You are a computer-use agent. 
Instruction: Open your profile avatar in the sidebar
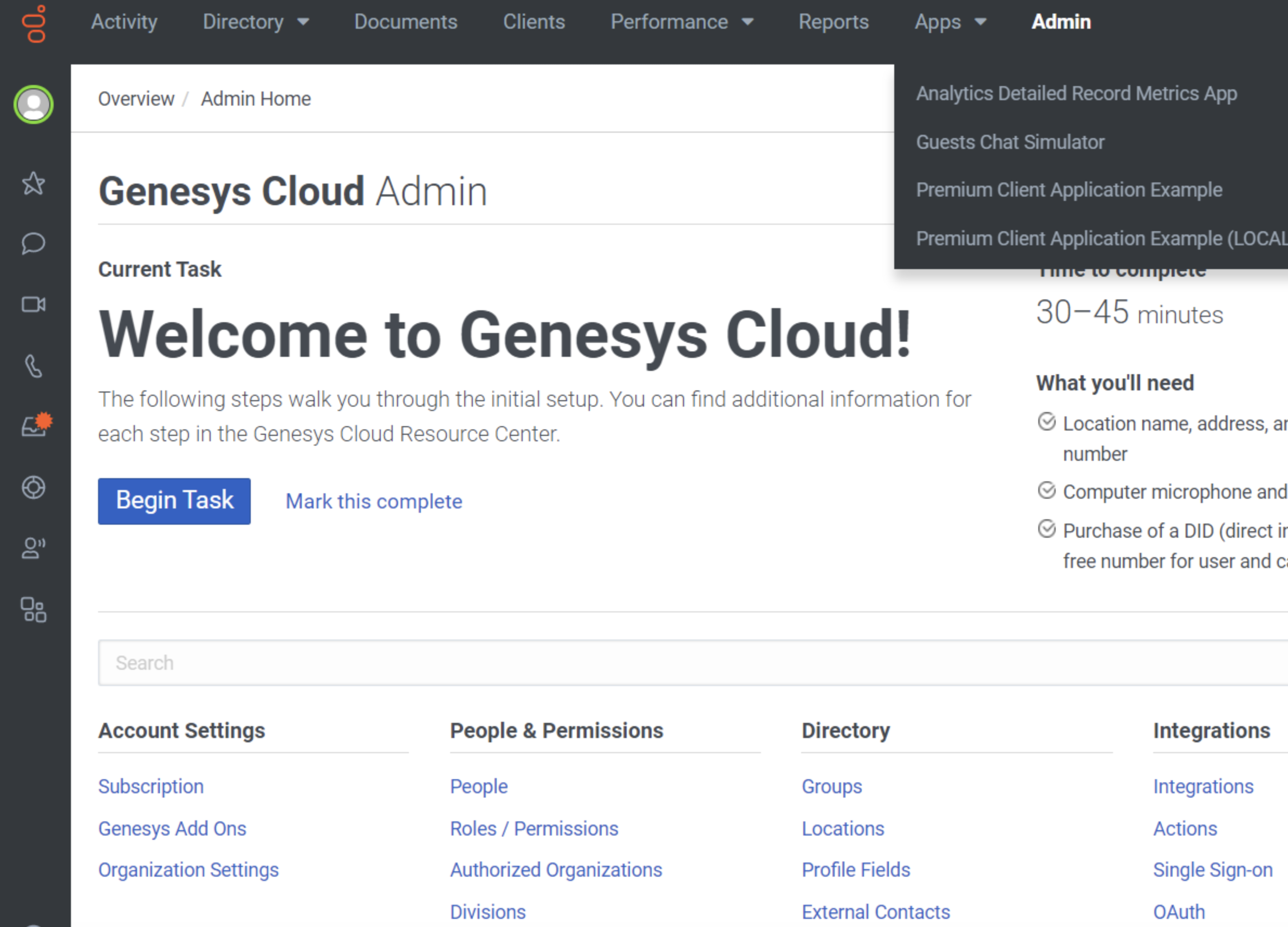pyautogui.click(x=32, y=105)
